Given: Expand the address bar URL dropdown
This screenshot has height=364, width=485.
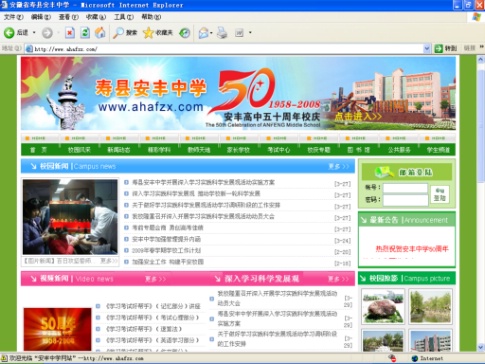Looking at the screenshot, I should (427, 49).
